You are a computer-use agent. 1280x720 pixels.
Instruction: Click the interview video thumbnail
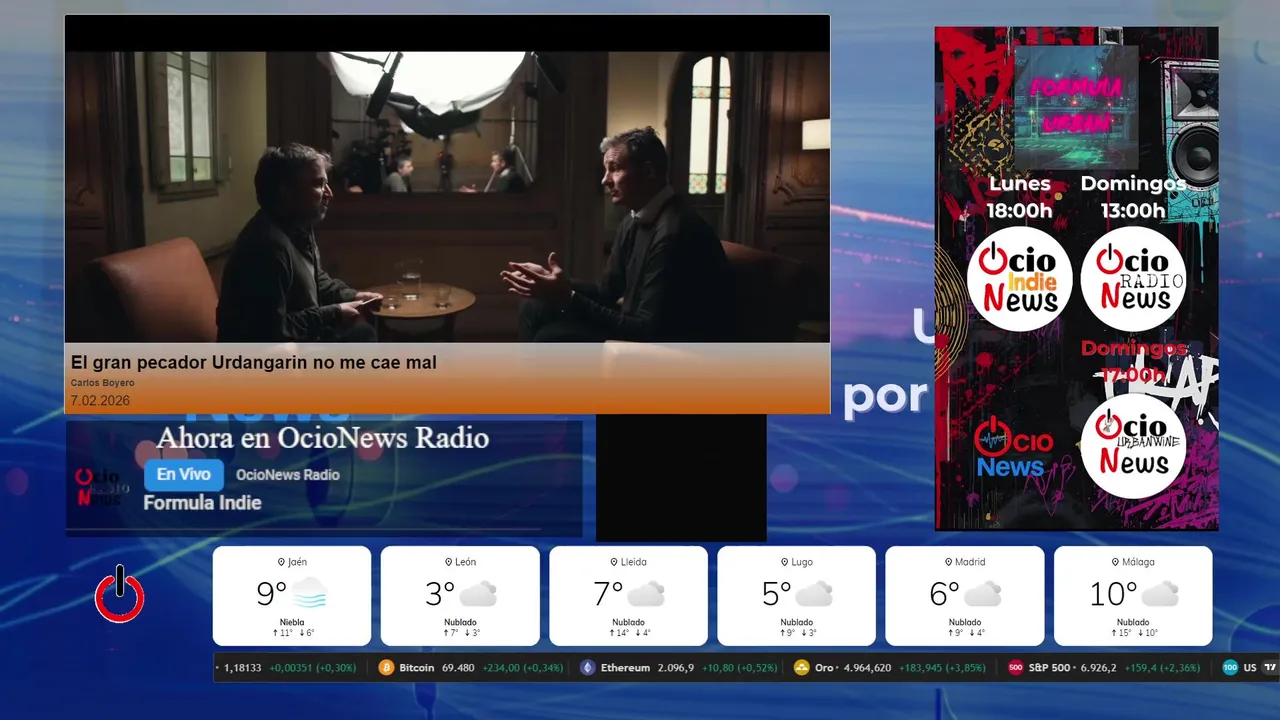[x=447, y=197]
